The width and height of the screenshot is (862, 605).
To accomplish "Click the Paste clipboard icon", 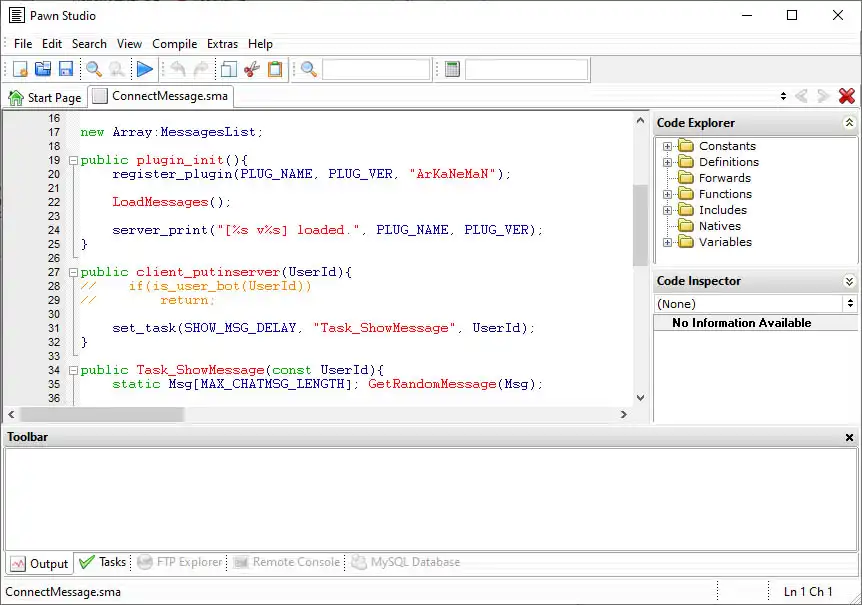I will [275, 69].
